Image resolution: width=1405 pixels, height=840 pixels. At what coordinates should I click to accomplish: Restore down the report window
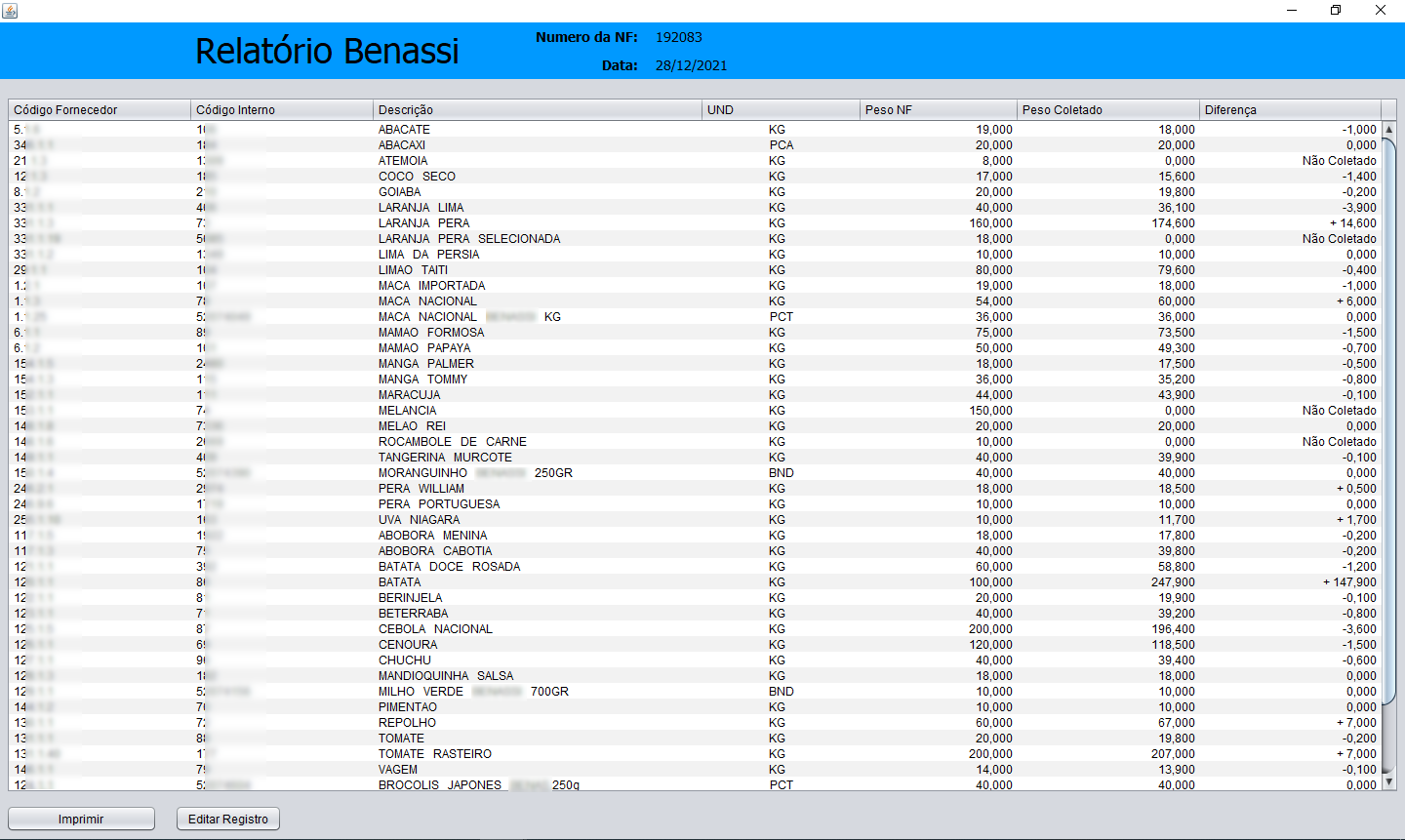[x=1336, y=11]
